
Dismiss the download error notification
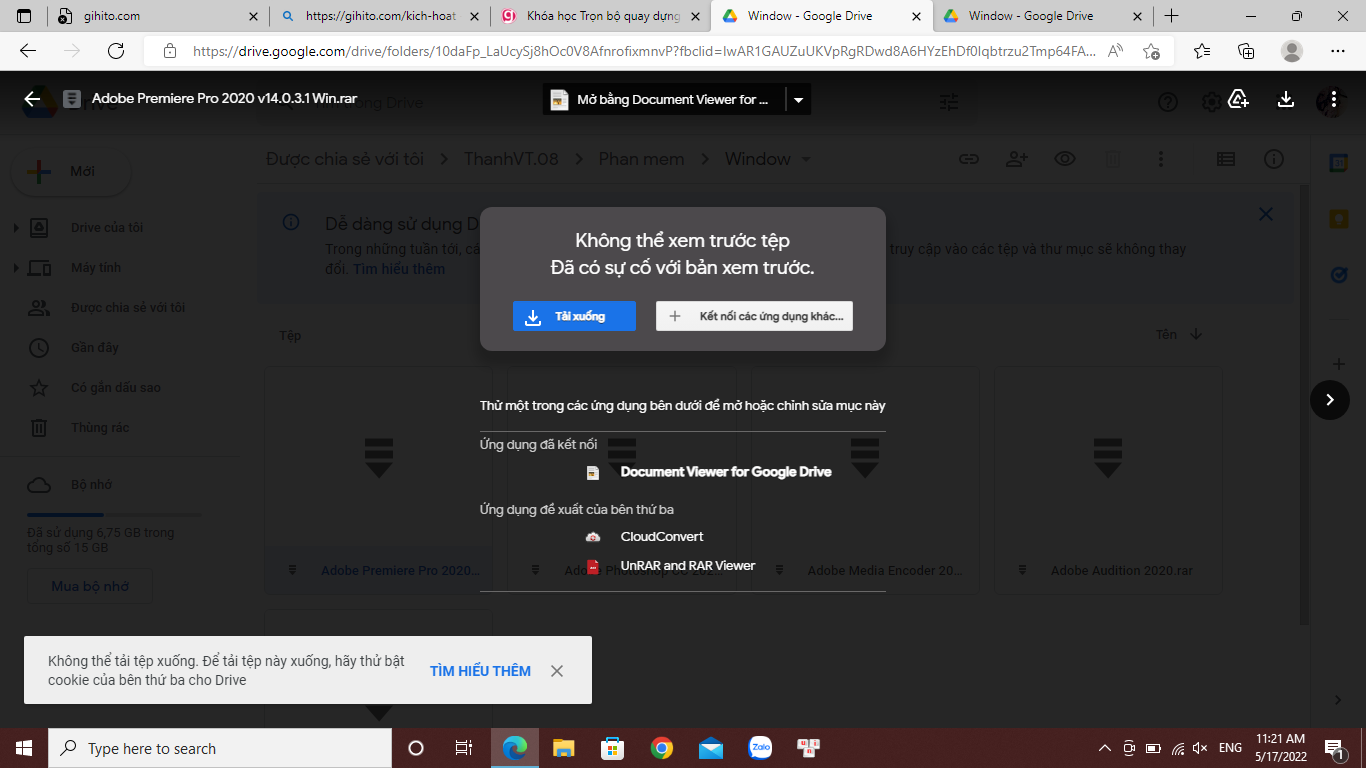pos(557,671)
